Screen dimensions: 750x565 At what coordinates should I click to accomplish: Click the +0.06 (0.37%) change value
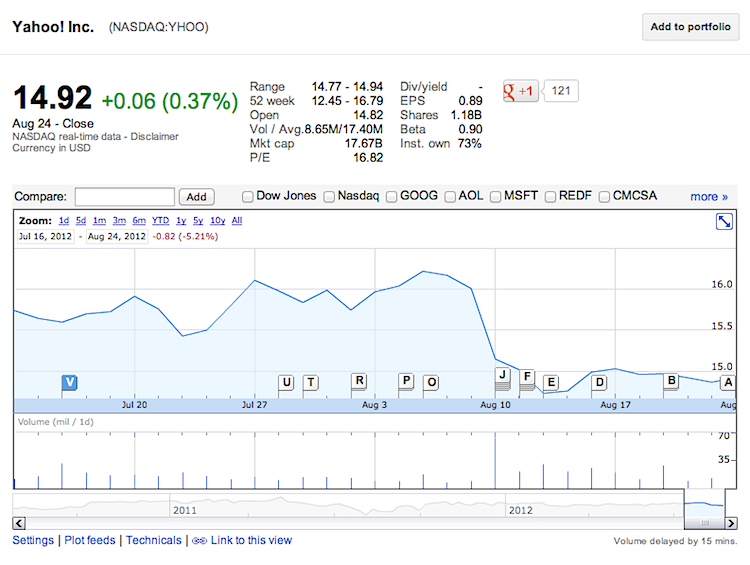[x=170, y=101]
